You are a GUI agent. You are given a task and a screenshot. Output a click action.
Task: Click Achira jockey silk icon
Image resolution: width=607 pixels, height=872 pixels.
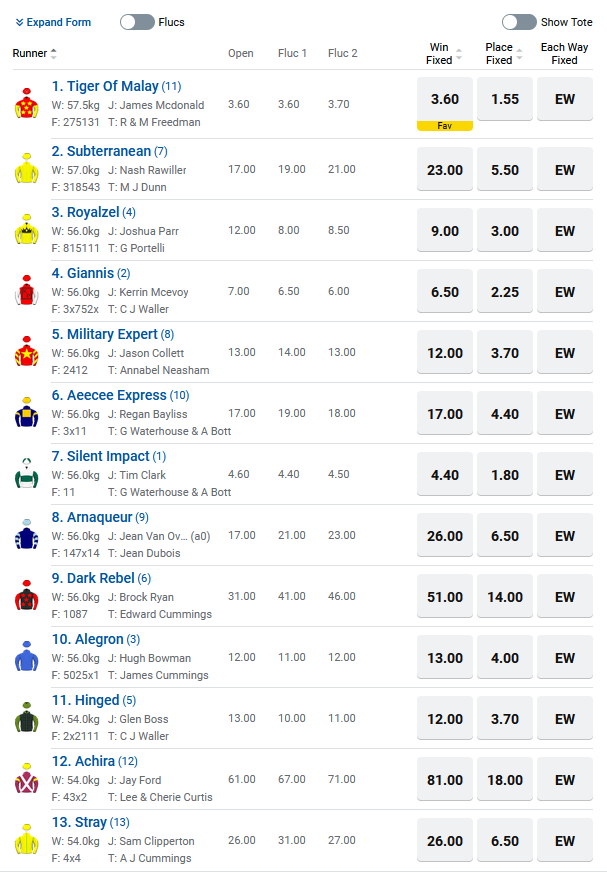point(25,780)
